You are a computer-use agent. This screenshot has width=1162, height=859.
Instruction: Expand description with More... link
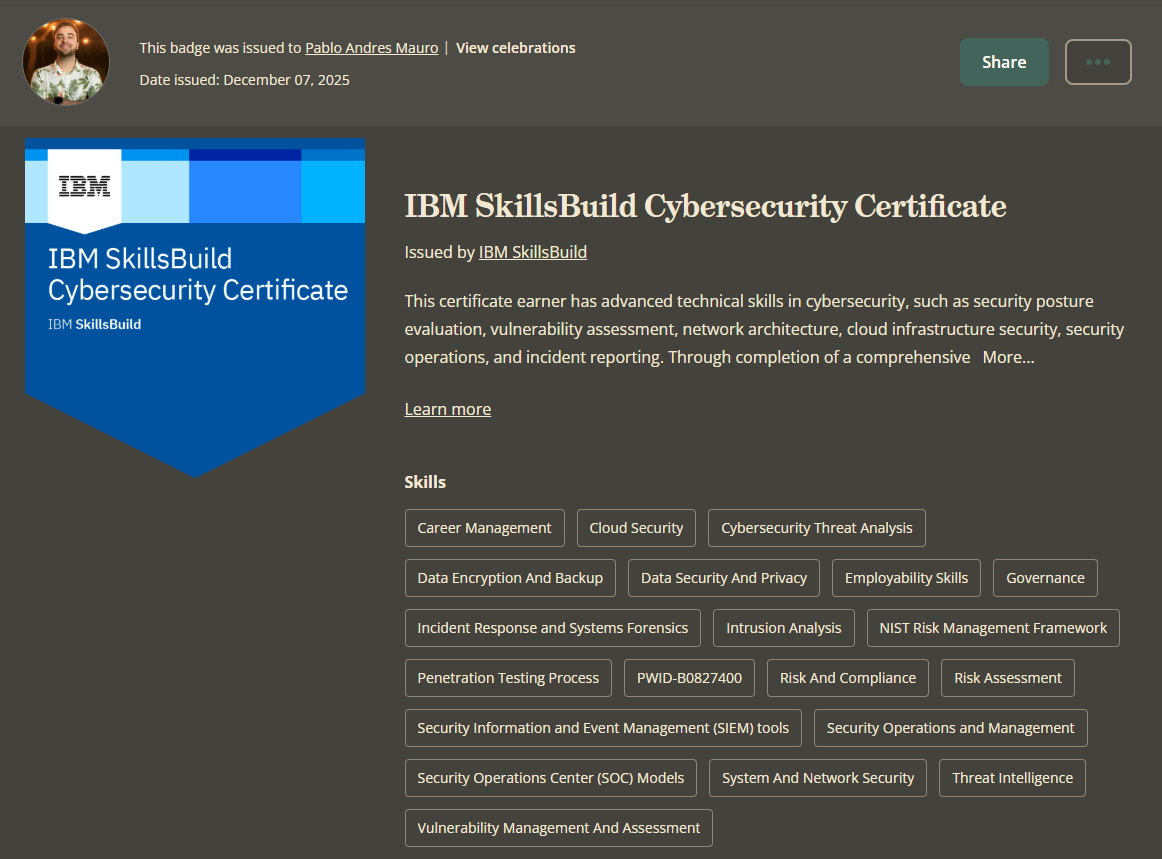(x=1008, y=357)
